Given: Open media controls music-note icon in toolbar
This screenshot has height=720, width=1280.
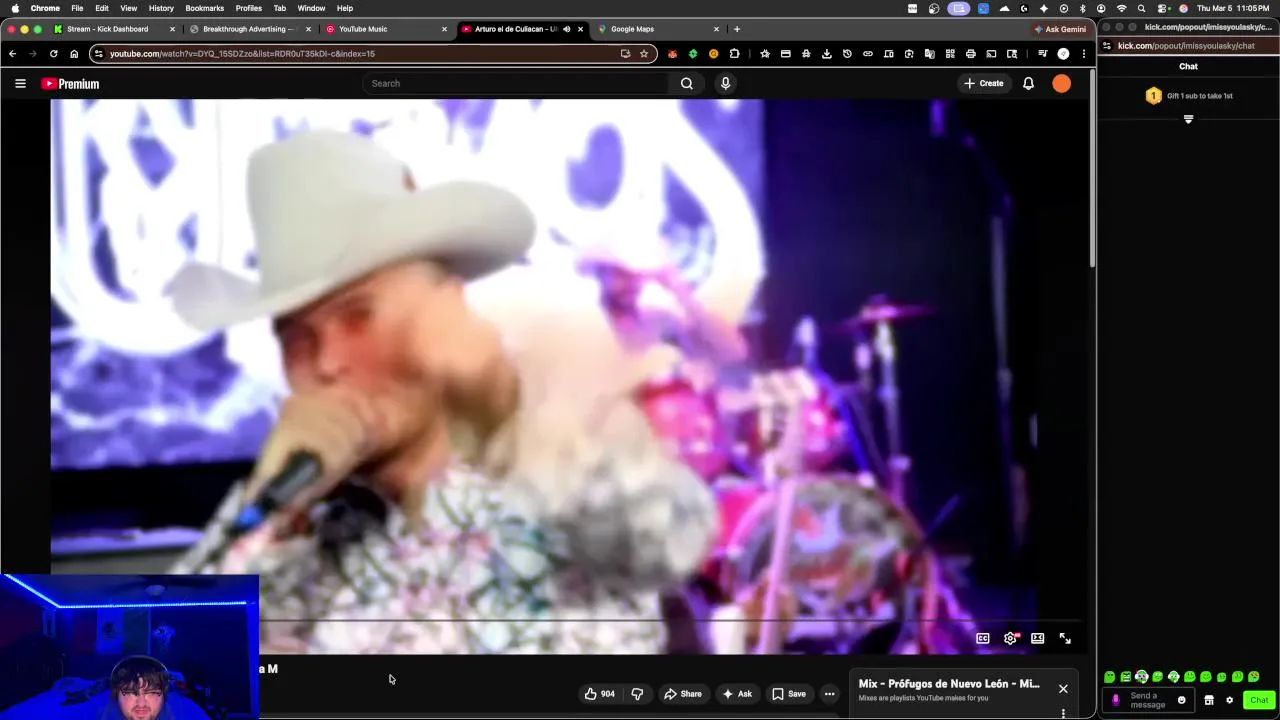Looking at the screenshot, I should [x=1042, y=54].
